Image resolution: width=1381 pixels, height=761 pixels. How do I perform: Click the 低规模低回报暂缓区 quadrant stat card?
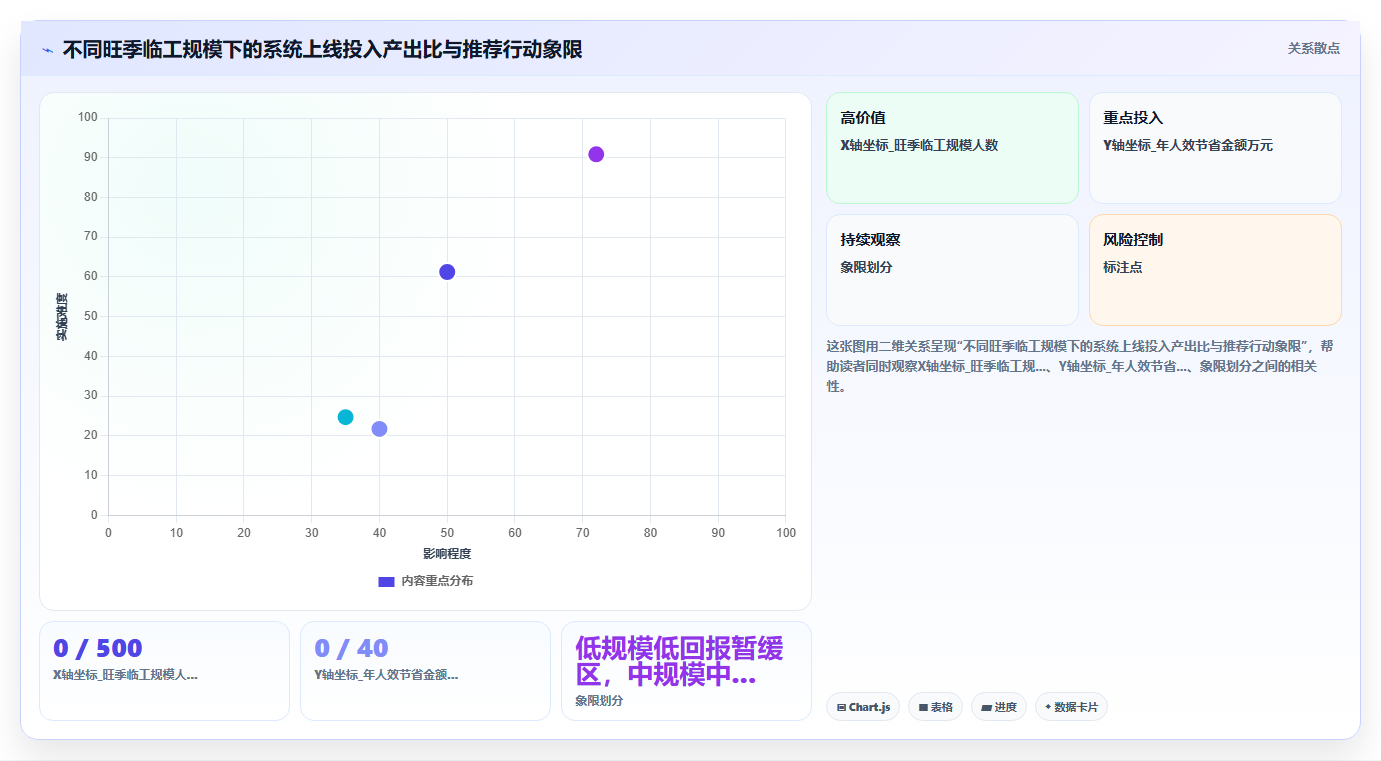[686, 671]
